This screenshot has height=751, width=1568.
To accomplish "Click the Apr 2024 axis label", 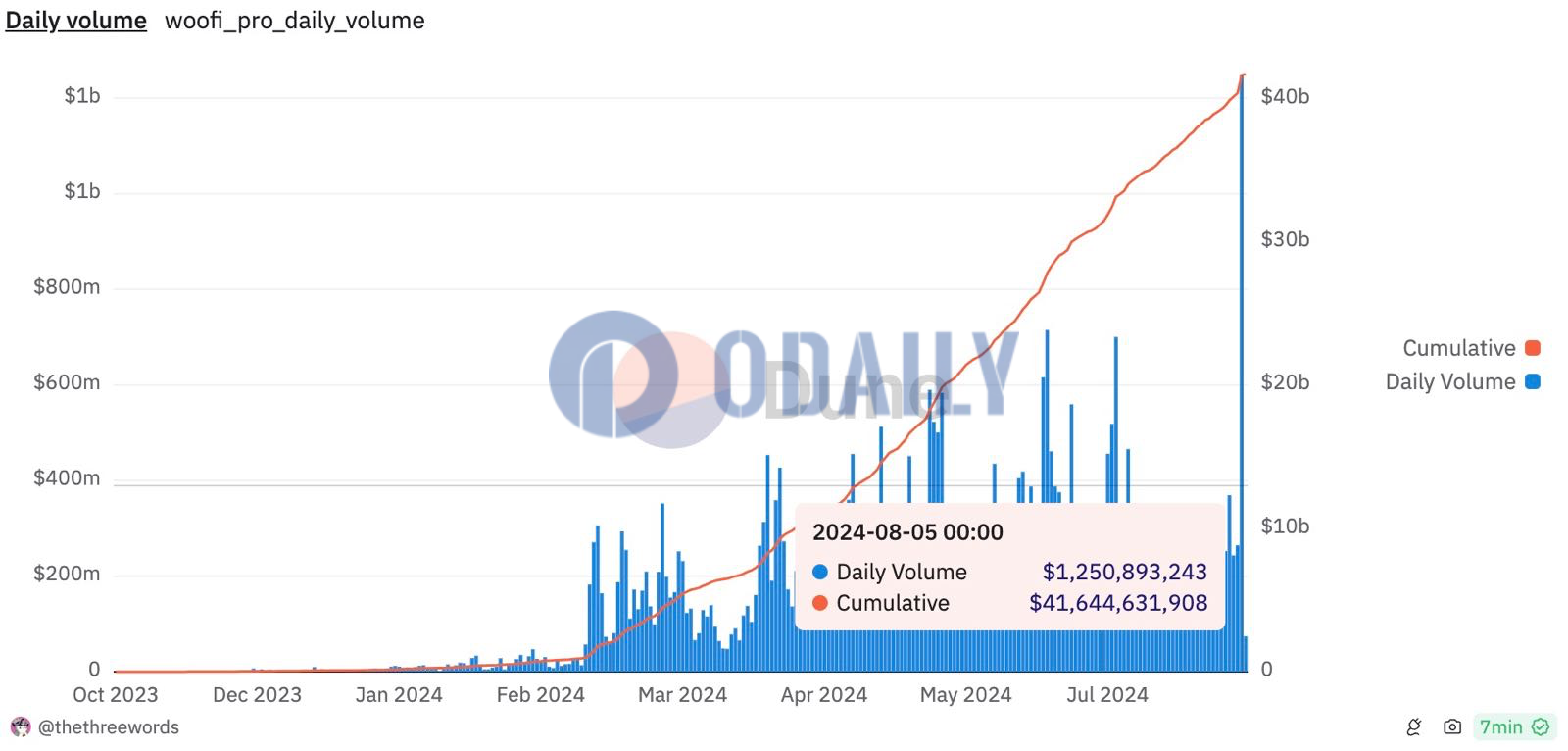I will click(824, 695).
